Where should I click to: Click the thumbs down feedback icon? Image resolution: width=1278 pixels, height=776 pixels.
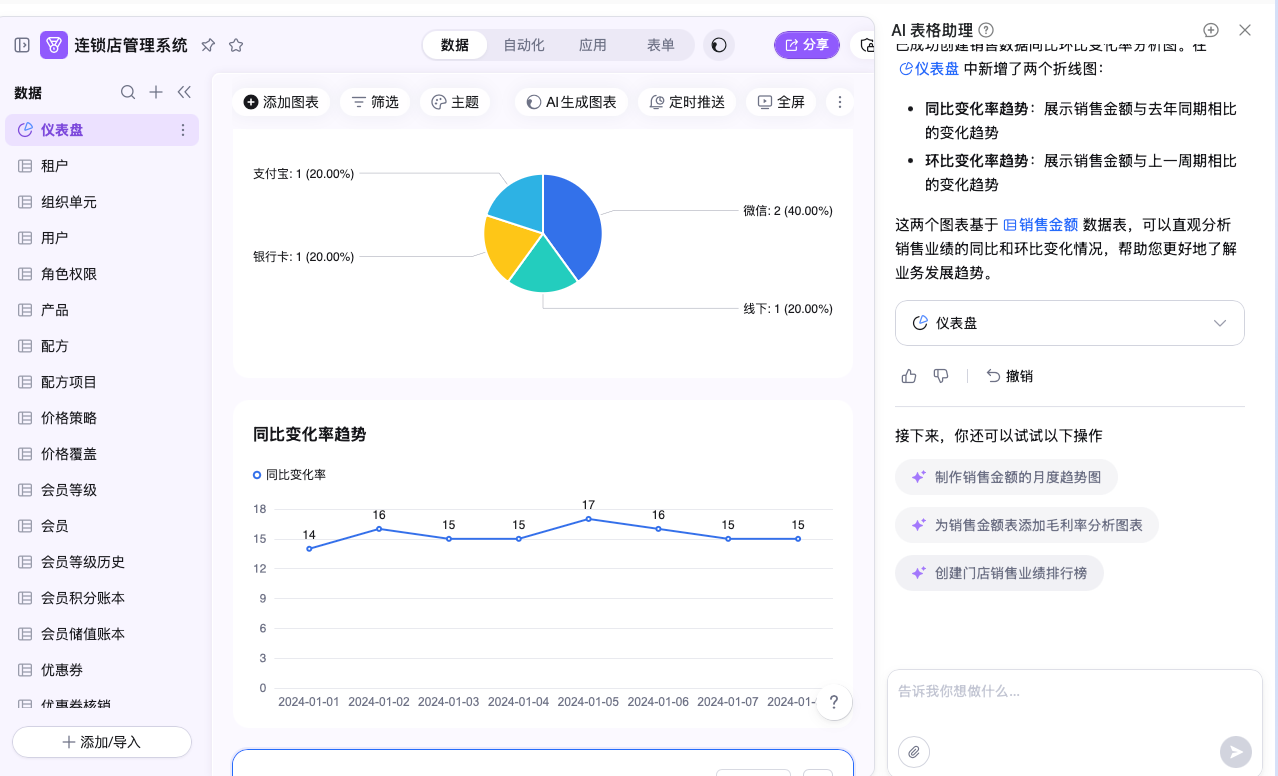point(941,376)
